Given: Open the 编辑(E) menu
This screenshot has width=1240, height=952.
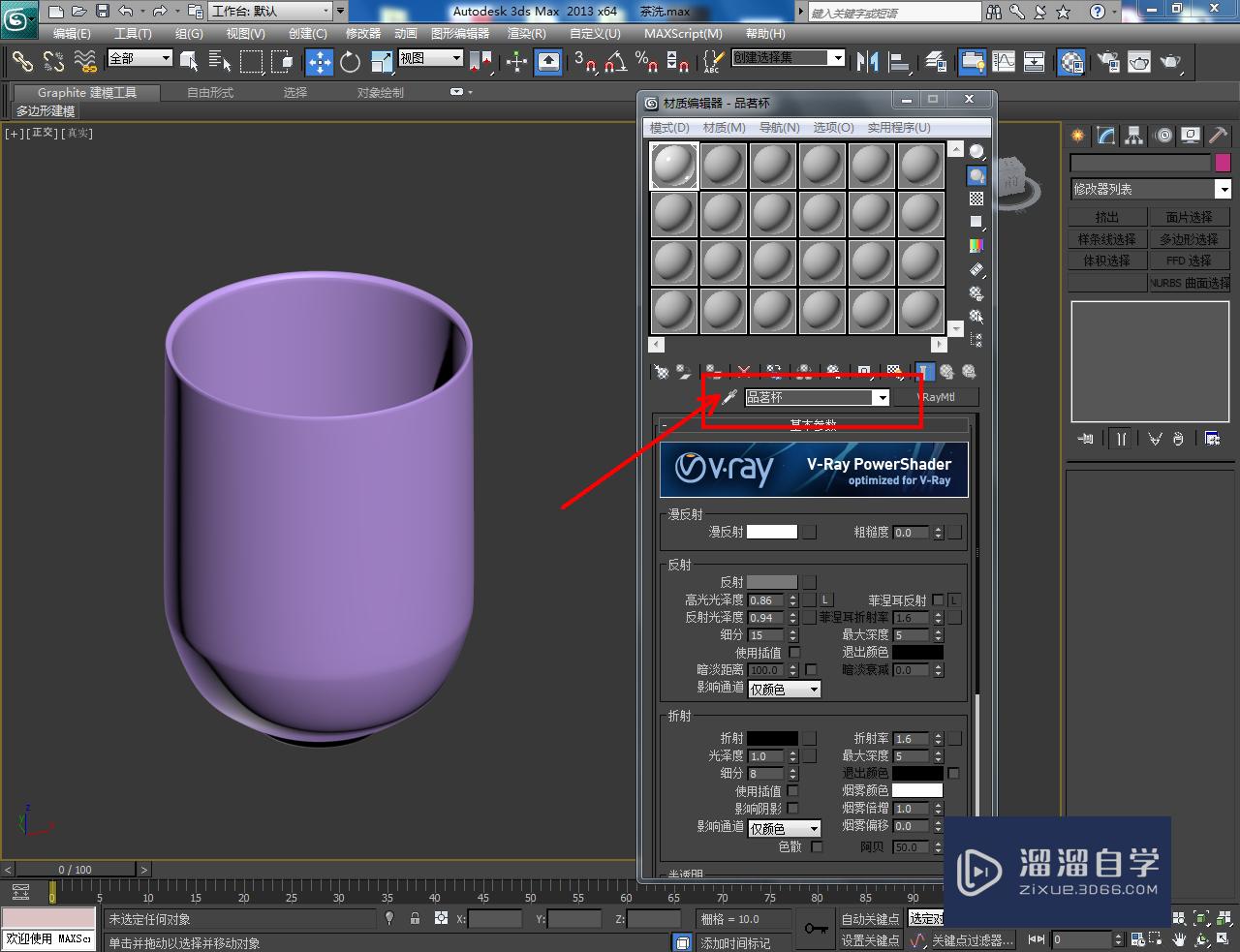Looking at the screenshot, I should pos(72,33).
